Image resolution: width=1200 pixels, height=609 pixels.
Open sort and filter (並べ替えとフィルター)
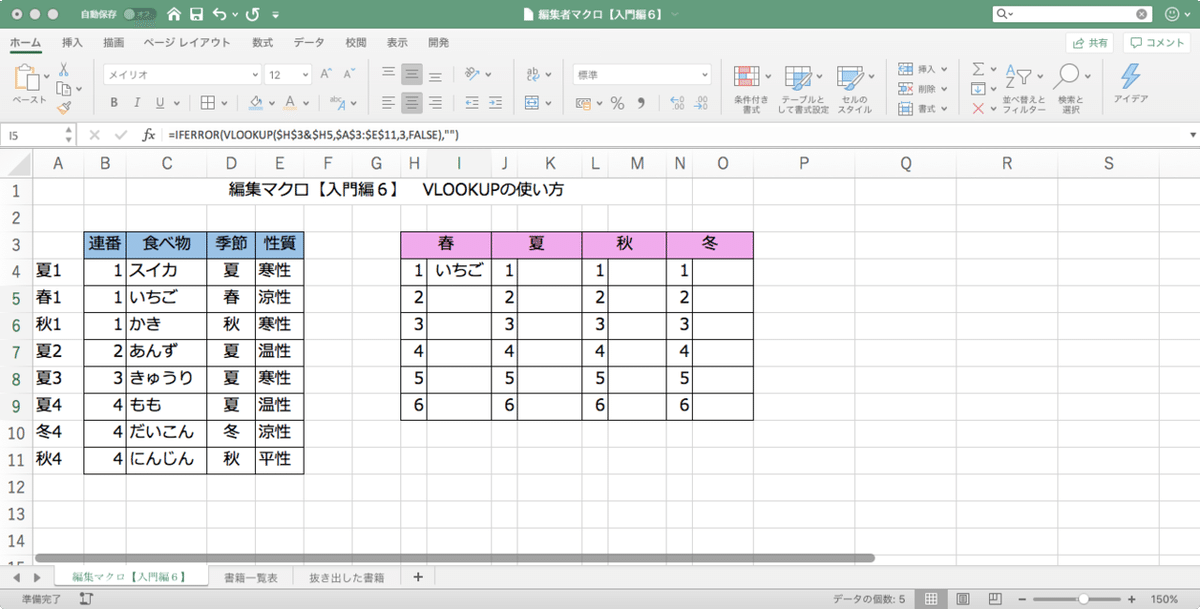1024,89
